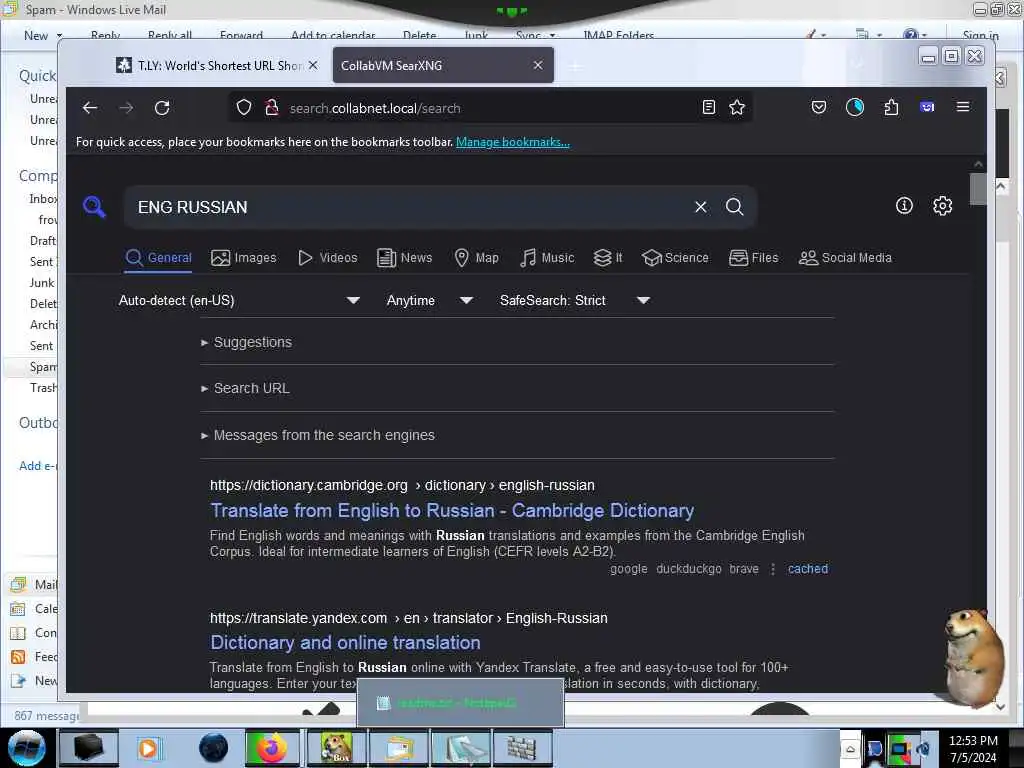Bookmark this page with the star icon
The height and width of the screenshot is (768, 1024).
coord(737,107)
